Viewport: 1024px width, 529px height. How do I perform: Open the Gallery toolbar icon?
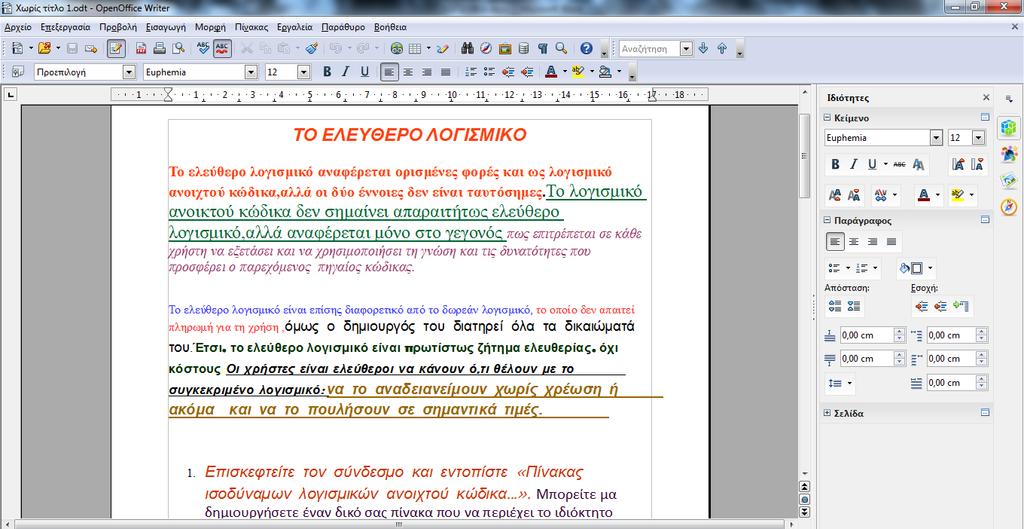(x=505, y=48)
